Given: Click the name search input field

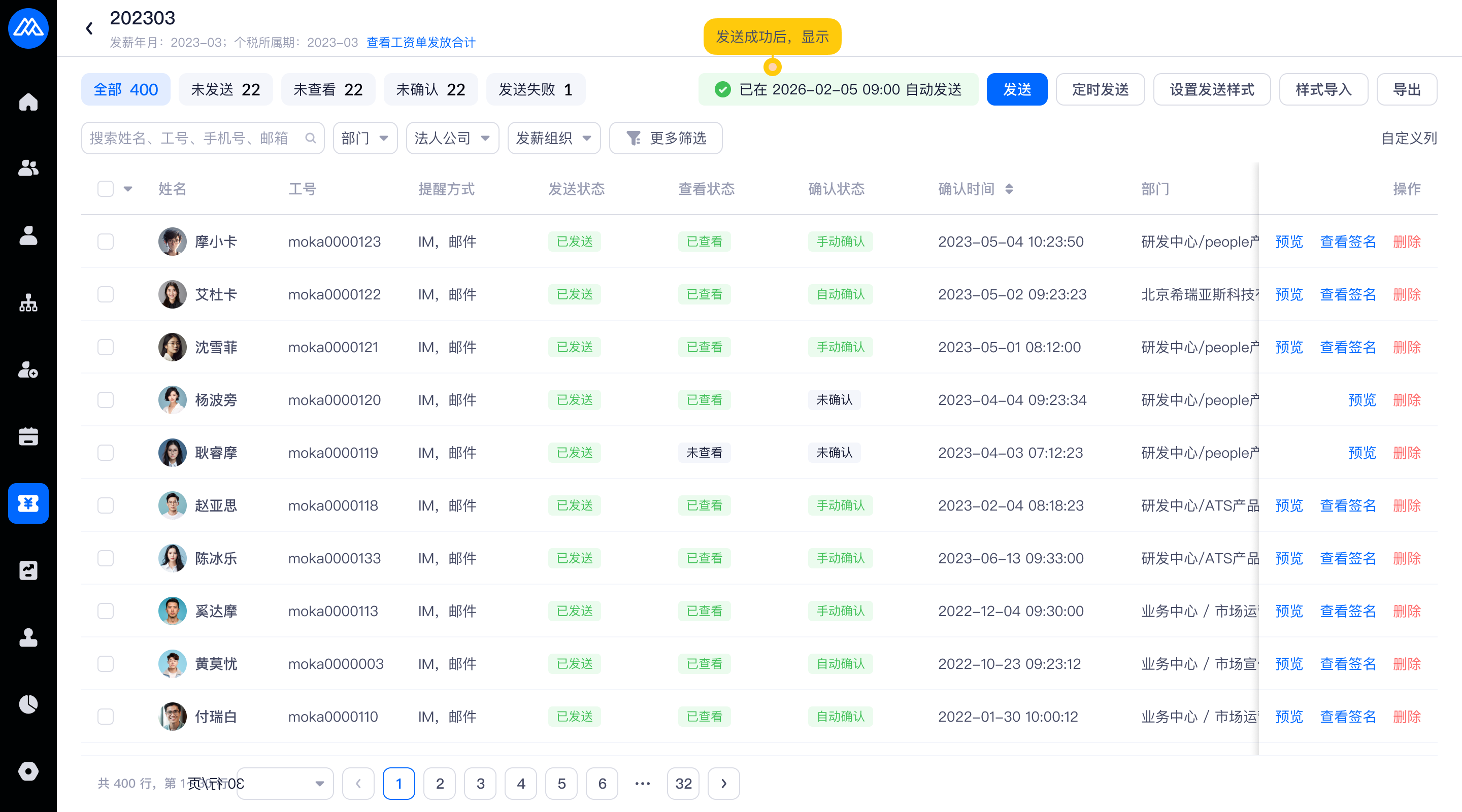Looking at the screenshot, I should click(x=193, y=138).
